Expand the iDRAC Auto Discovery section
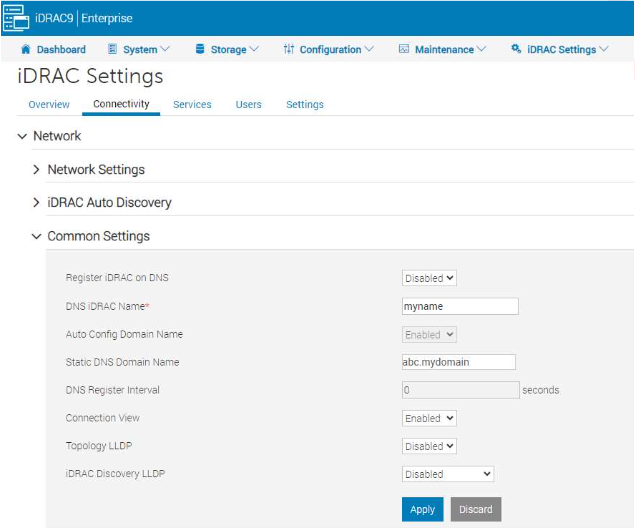This screenshot has width=635, height=528. click(x=37, y=203)
